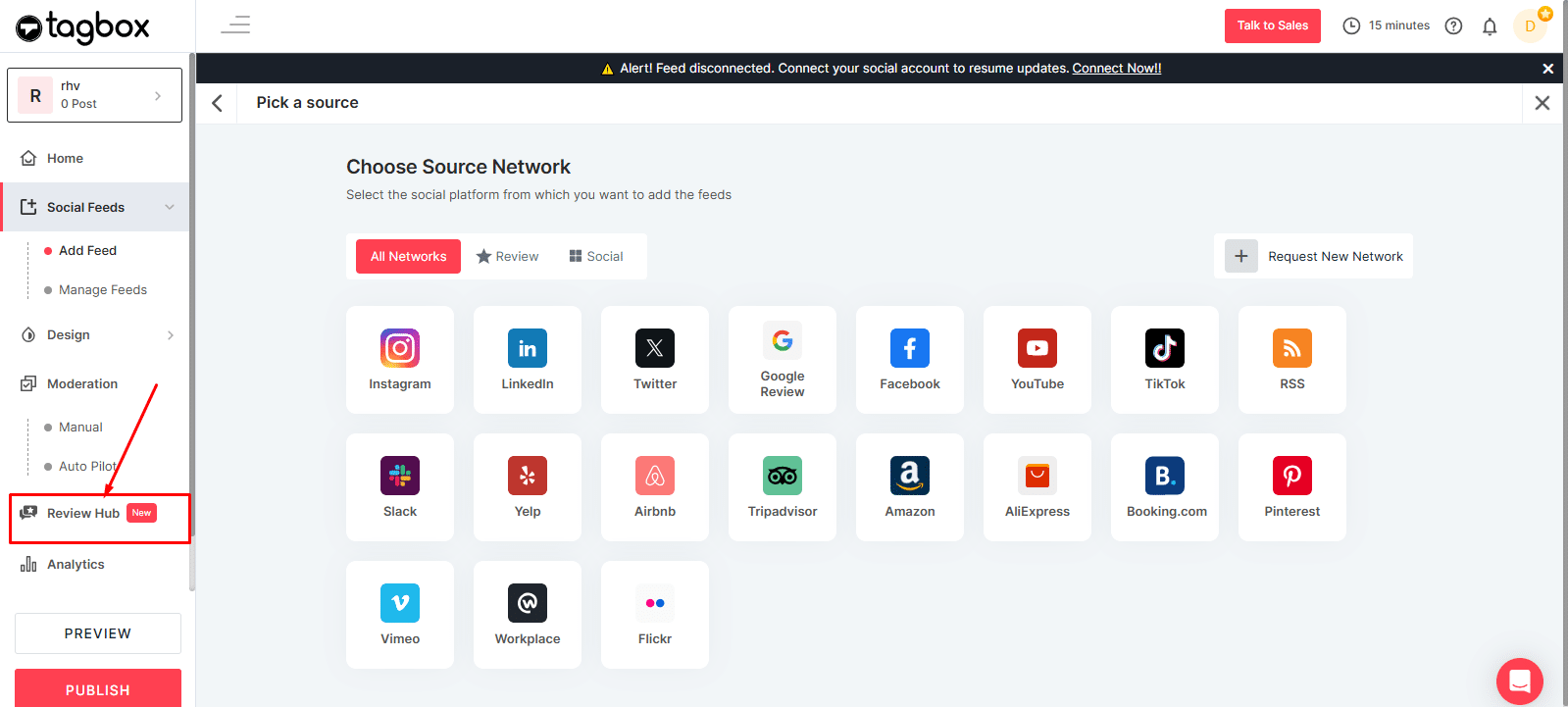Choose the TikTok network icon
This screenshot has width=1568, height=707.
click(x=1164, y=359)
